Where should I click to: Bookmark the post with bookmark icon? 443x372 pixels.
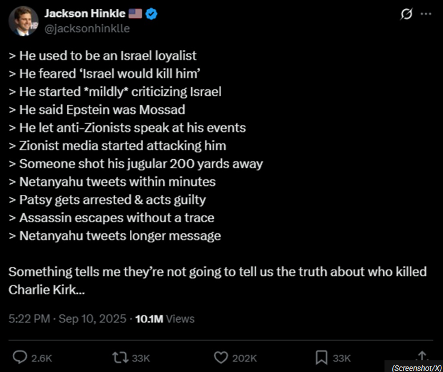[x=321, y=358]
